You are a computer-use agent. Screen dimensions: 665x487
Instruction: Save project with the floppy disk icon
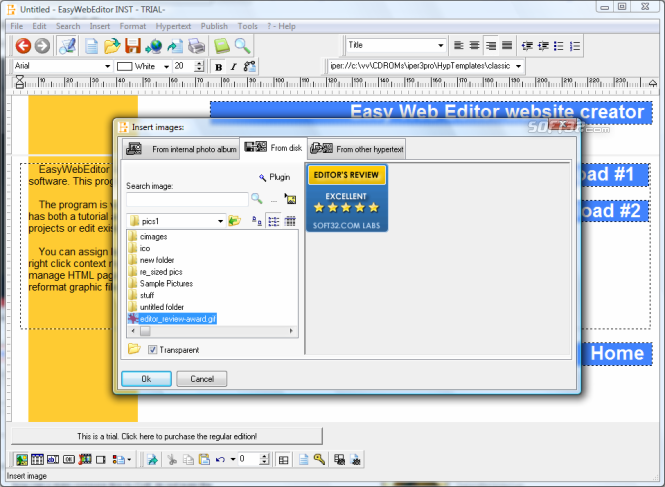133,46
